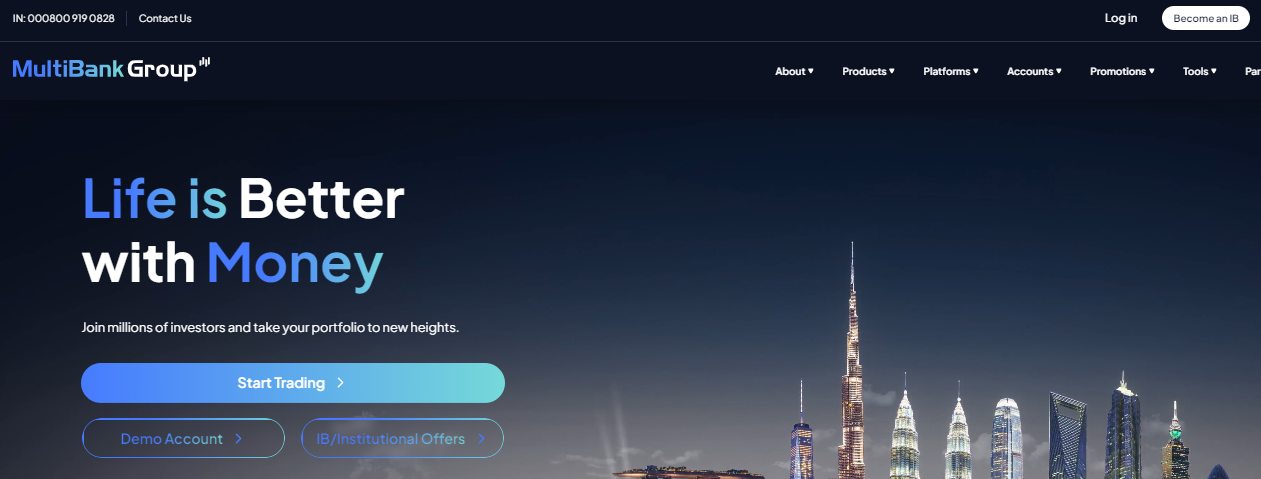Click the chevron icon on Demo Account
Image resolution: width=1261 pixels, height=479 pixels.
pyautogui.click(x=238, y=438)
